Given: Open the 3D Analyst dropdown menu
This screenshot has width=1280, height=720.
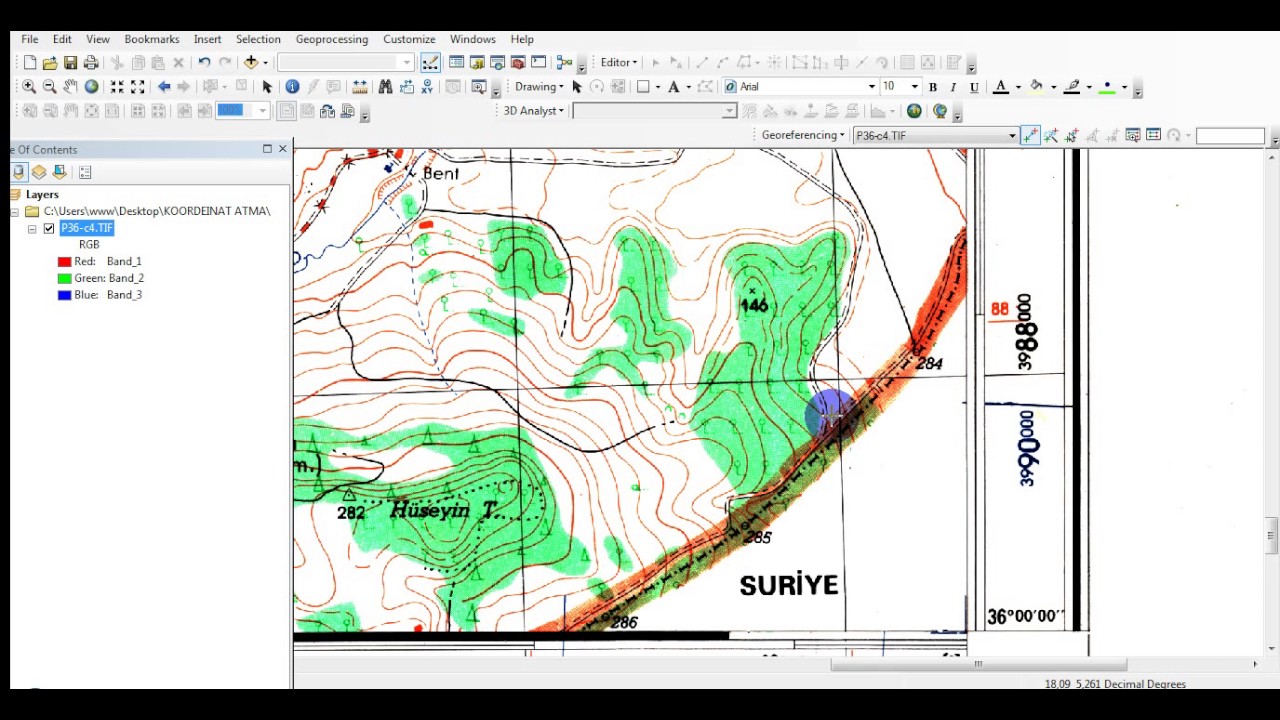Looking at the screenshot, I should [534, 111].
